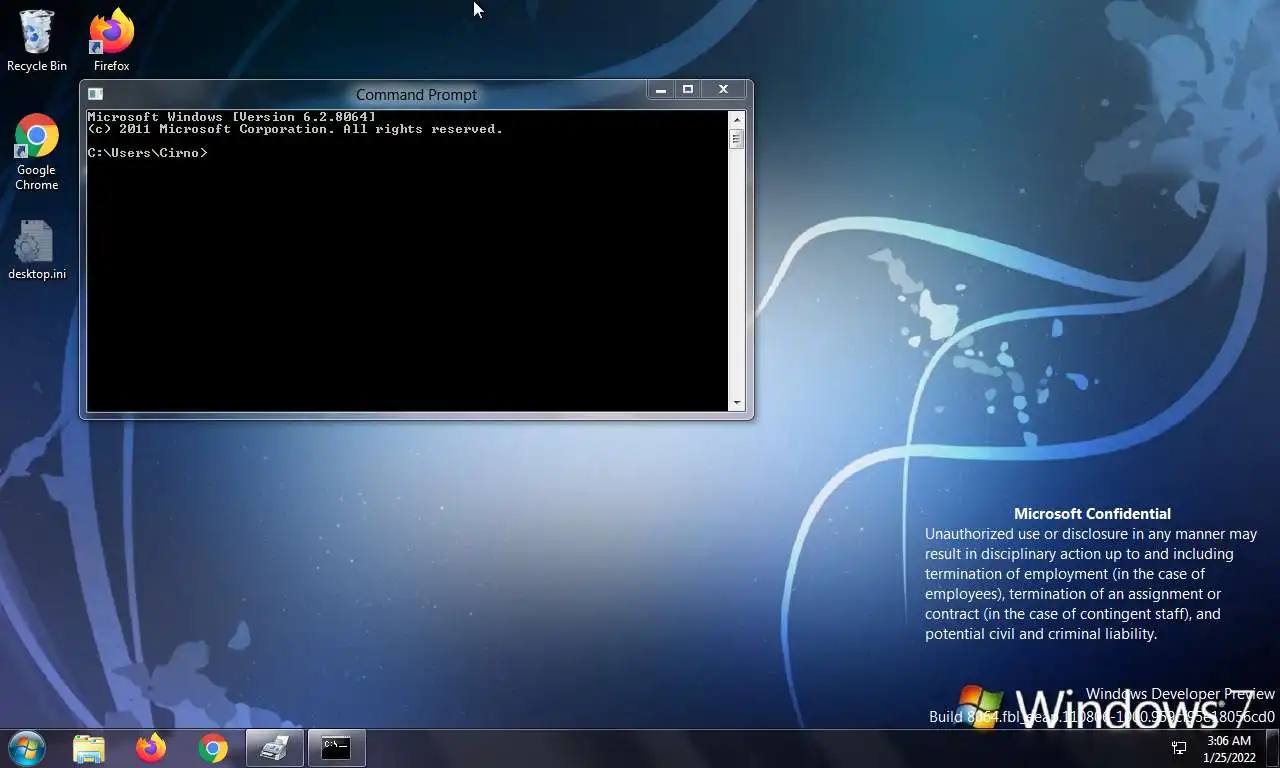Click the Command Prompt title bar text

pyautogui.click(x=416, y=95)
